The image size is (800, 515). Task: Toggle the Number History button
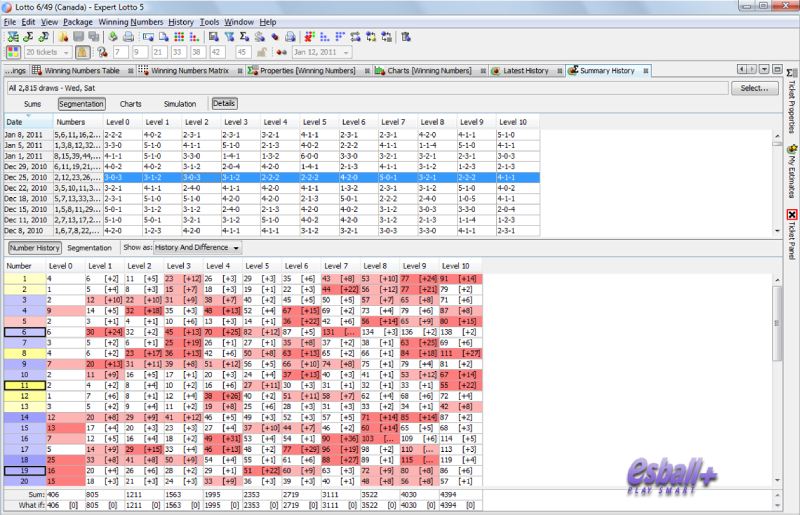point(35,248)
